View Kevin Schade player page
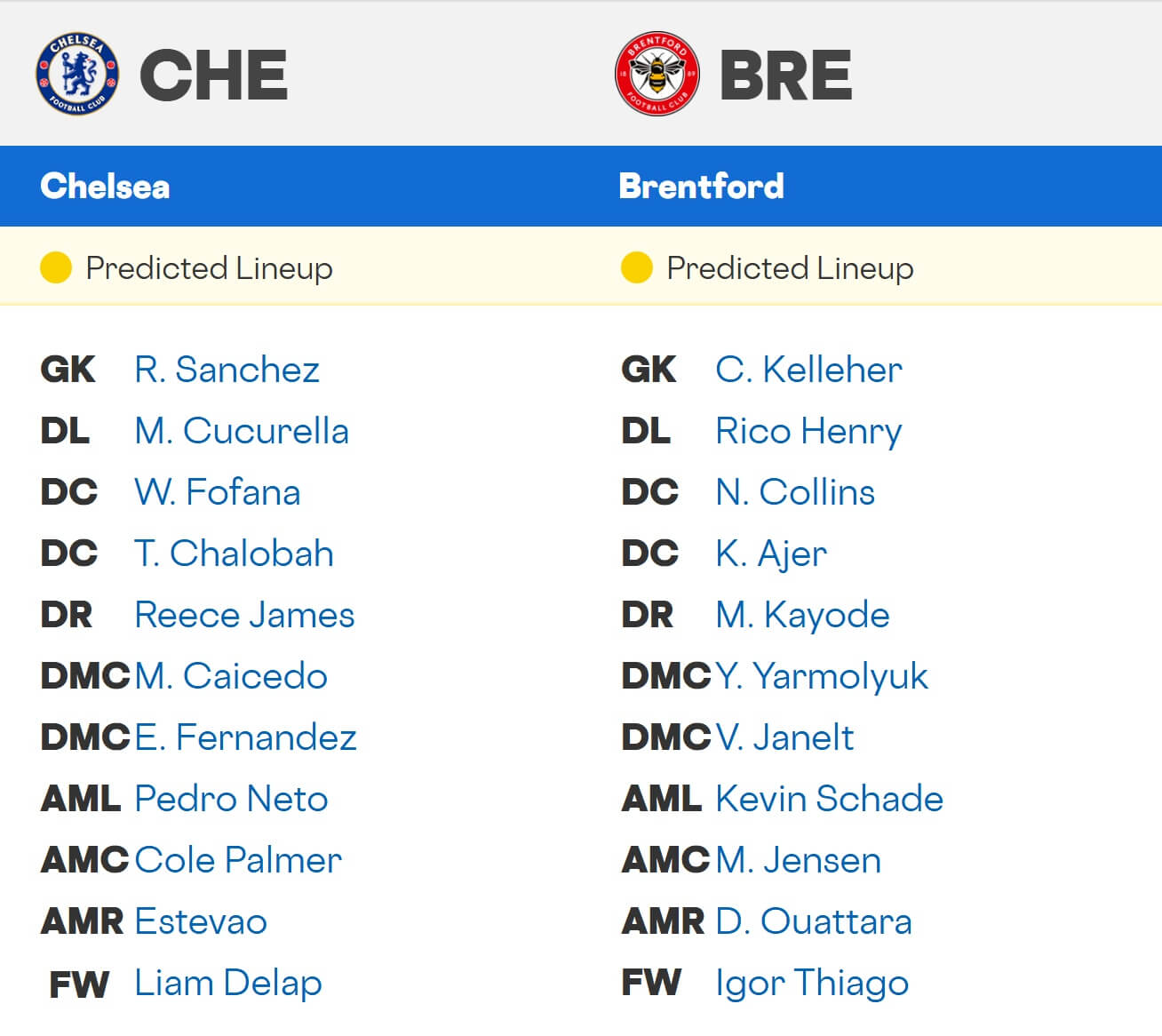This screenshot has width=1162, height=1036. point(829,799)
